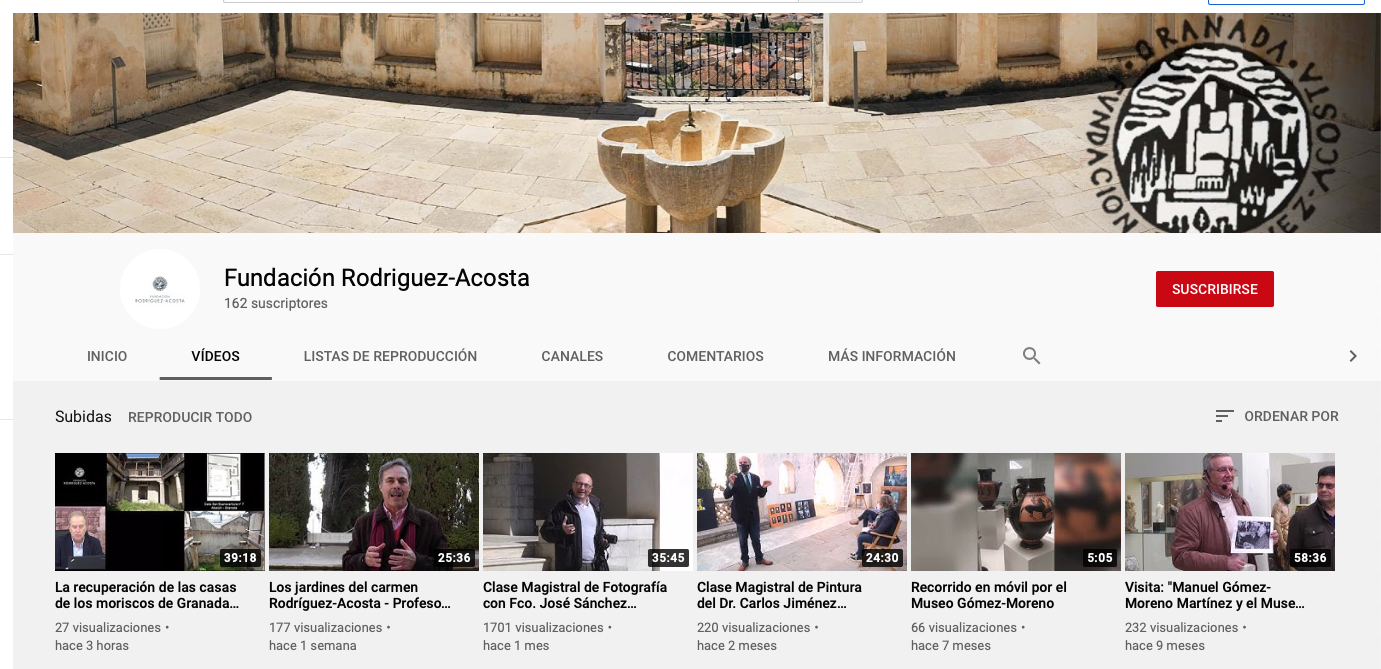Open the 25:36 jardines del carmen thumbnail
Viewport: 1381px width, 669px height.
(374, 512)
